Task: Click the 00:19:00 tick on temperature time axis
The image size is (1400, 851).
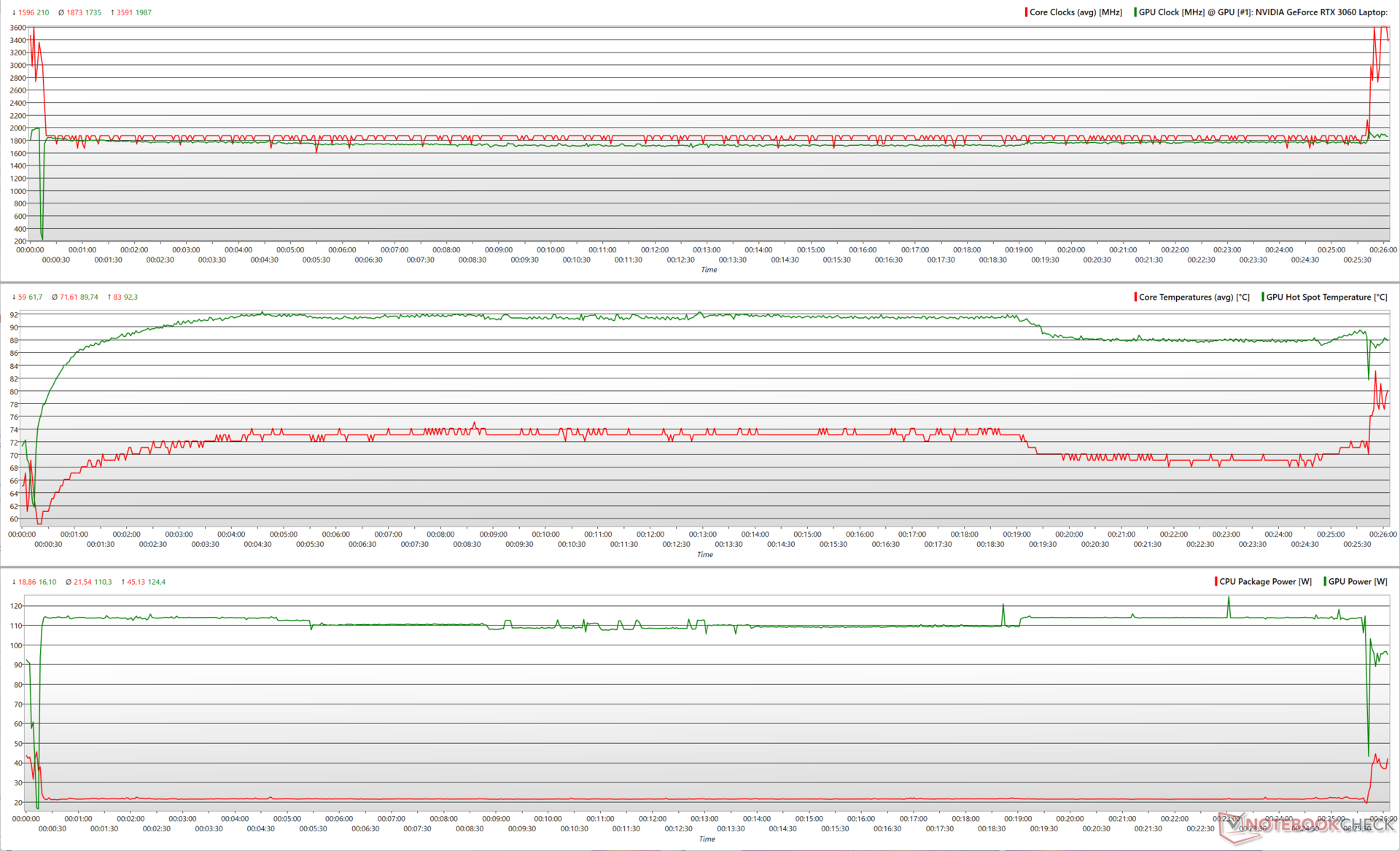Action: point(1016,535)
